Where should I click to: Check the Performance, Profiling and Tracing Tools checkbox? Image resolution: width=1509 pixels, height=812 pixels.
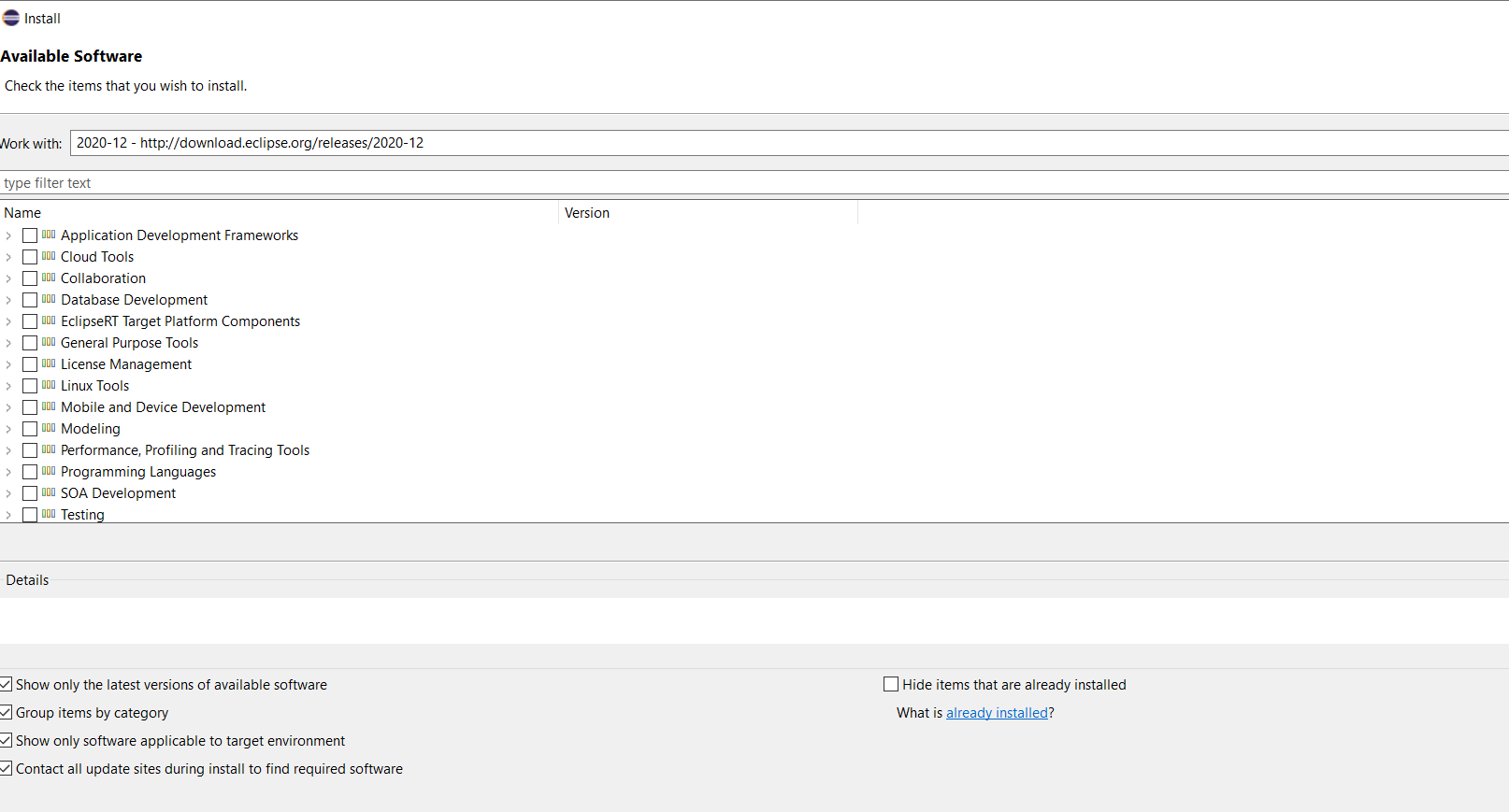(x=30, y=450)
